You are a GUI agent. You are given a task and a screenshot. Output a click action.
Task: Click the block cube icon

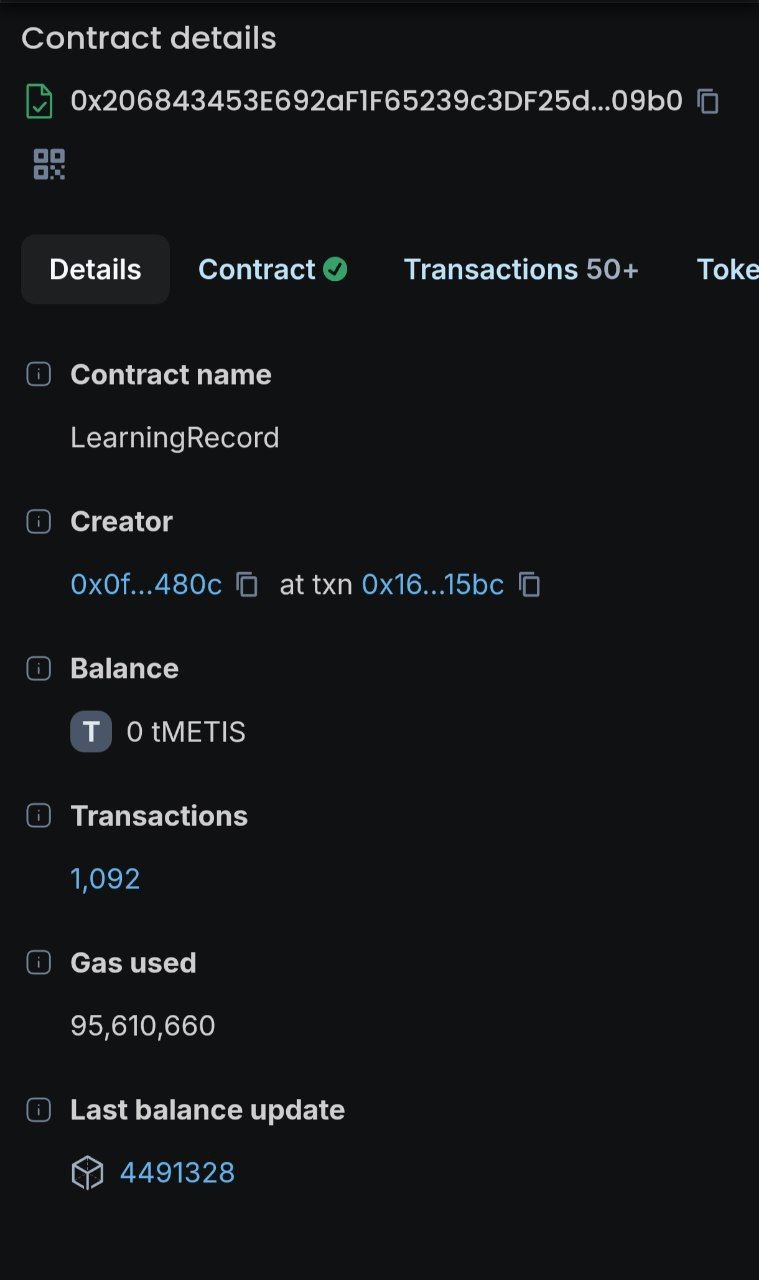click(x=87, y=1173)
